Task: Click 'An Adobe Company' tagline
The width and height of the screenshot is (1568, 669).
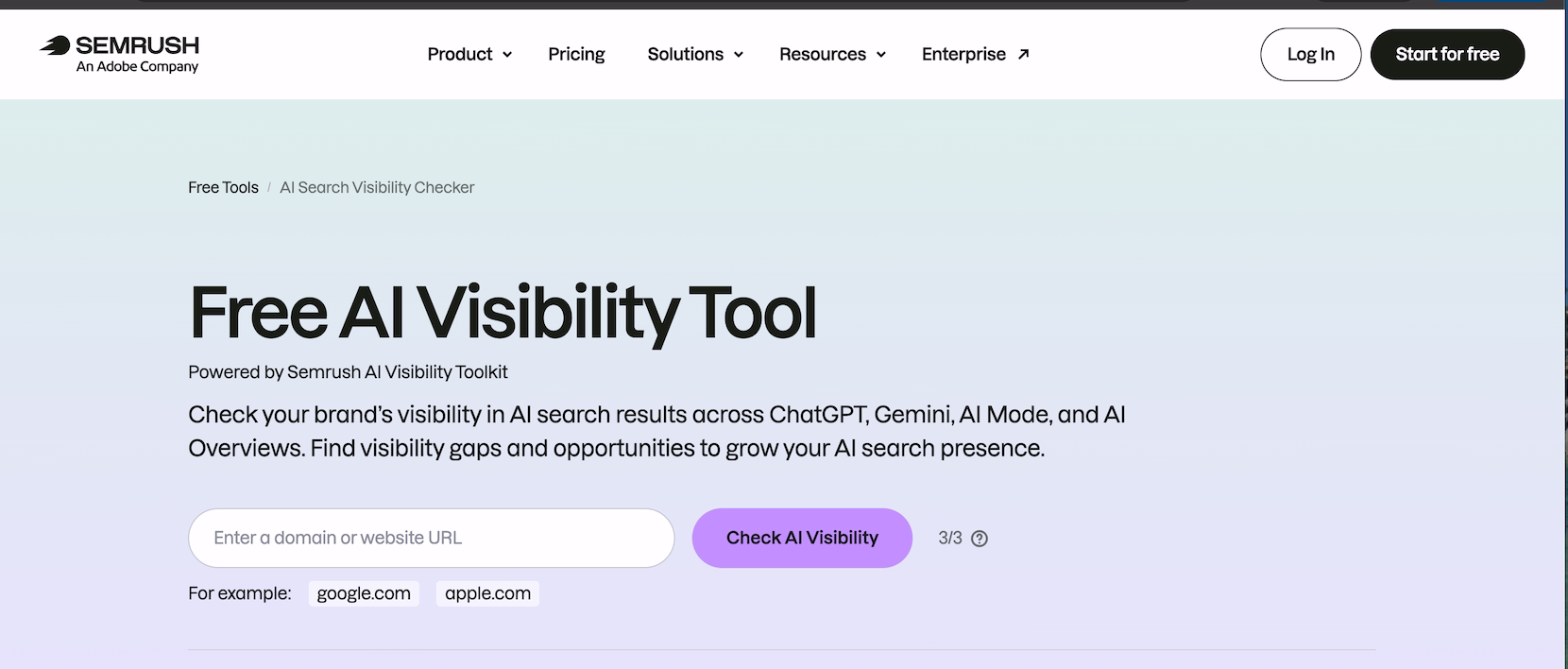Action: click(x=137, y=67)
